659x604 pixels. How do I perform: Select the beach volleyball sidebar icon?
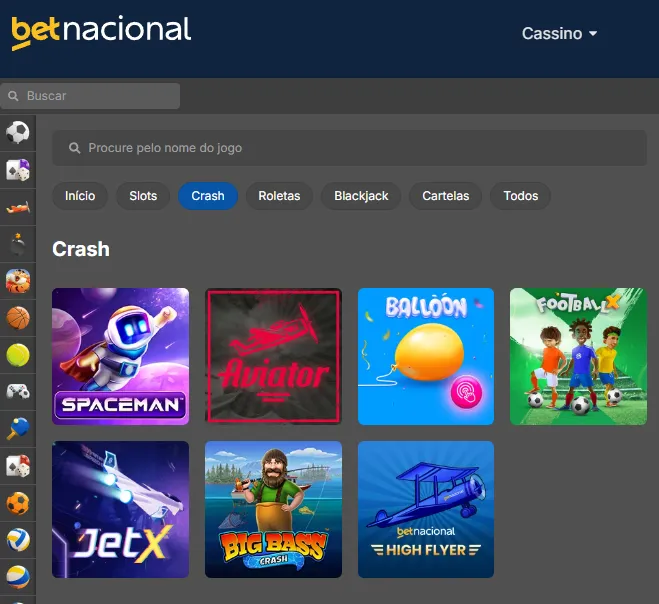(x=18, y=577)
